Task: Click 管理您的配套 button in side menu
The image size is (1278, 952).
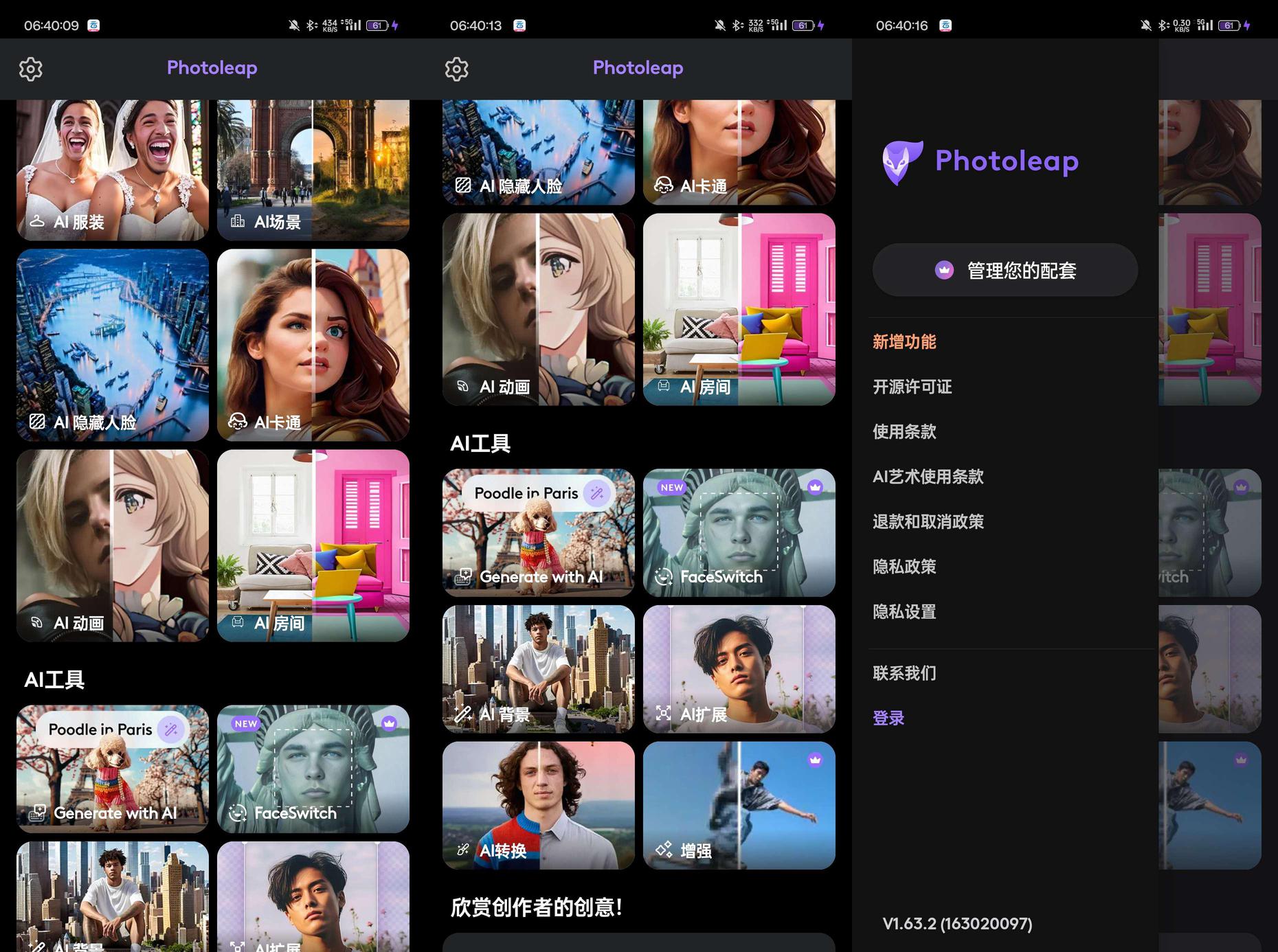Action: click(1005, 270)
